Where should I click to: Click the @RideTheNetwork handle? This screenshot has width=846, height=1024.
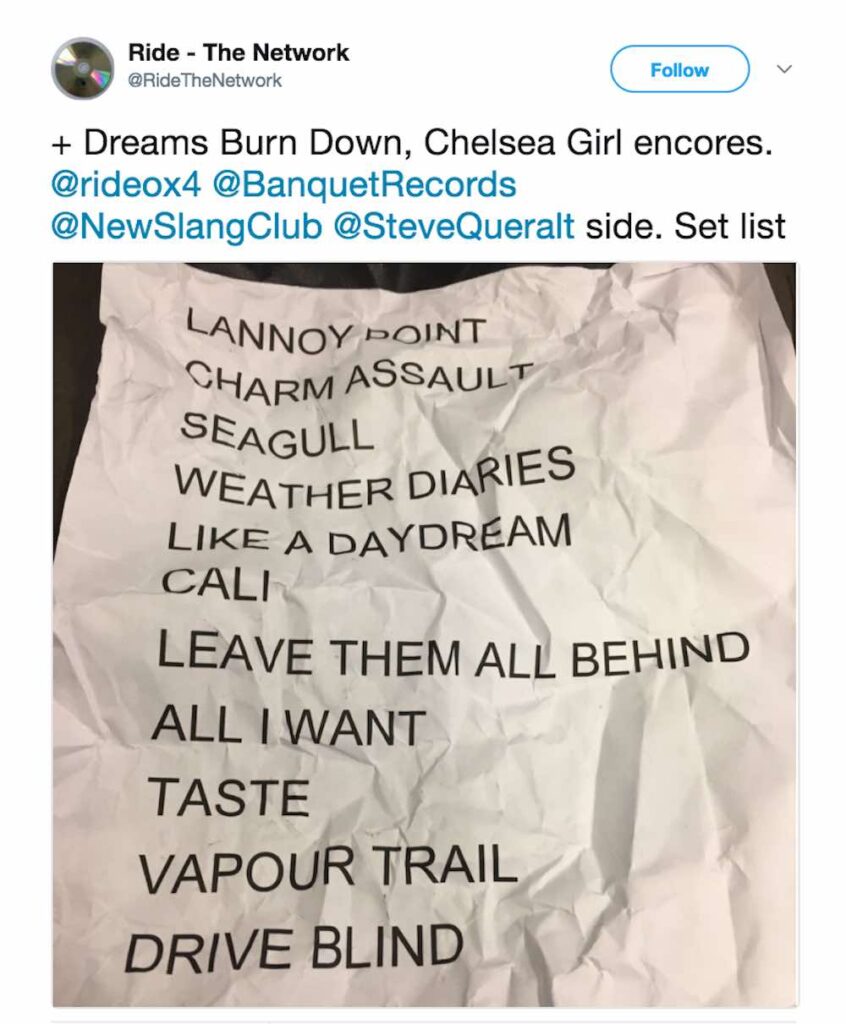click(205, 81)
